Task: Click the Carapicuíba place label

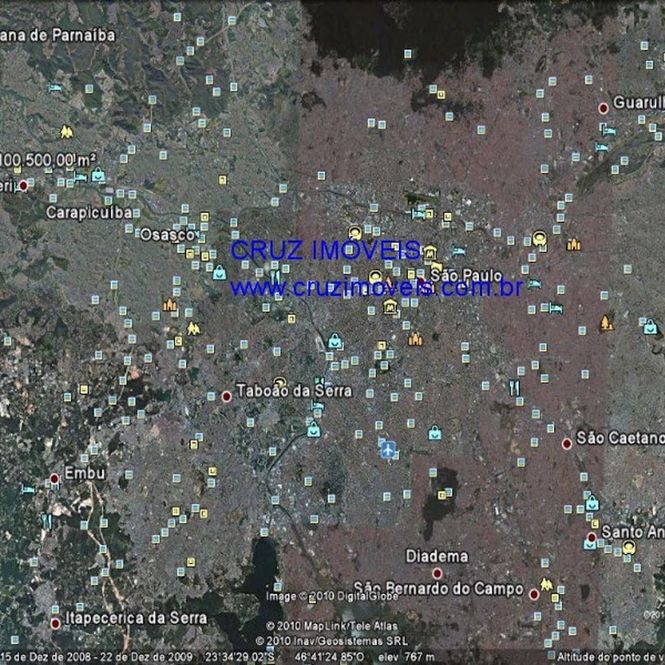Action: pyautogui.click(x=89, y=212)
